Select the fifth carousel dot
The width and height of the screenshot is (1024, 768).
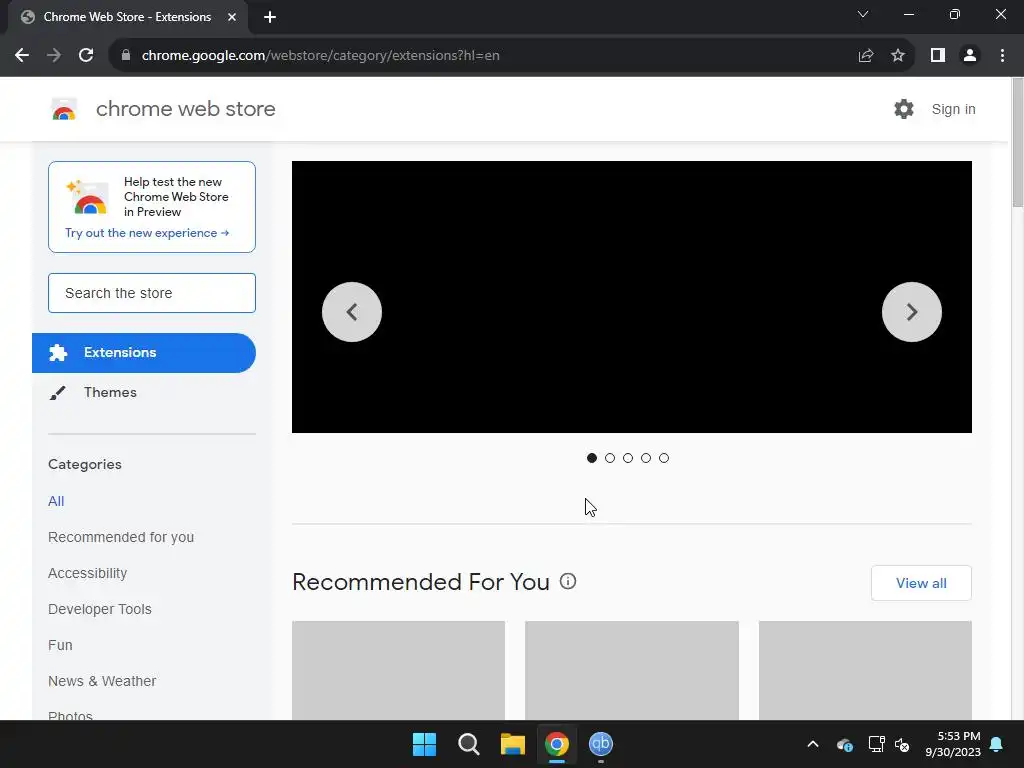tap(664, 458)
